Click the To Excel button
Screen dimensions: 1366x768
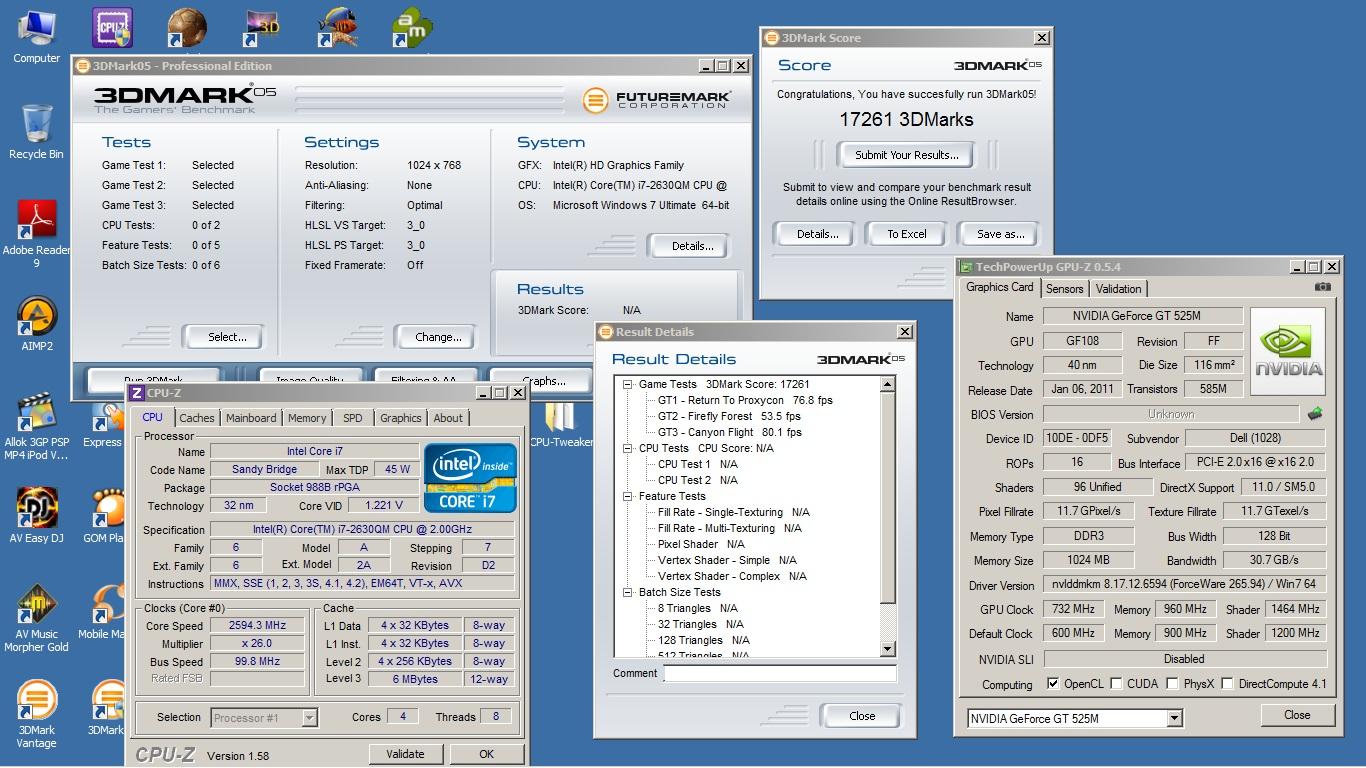click(x=907, y=234)
